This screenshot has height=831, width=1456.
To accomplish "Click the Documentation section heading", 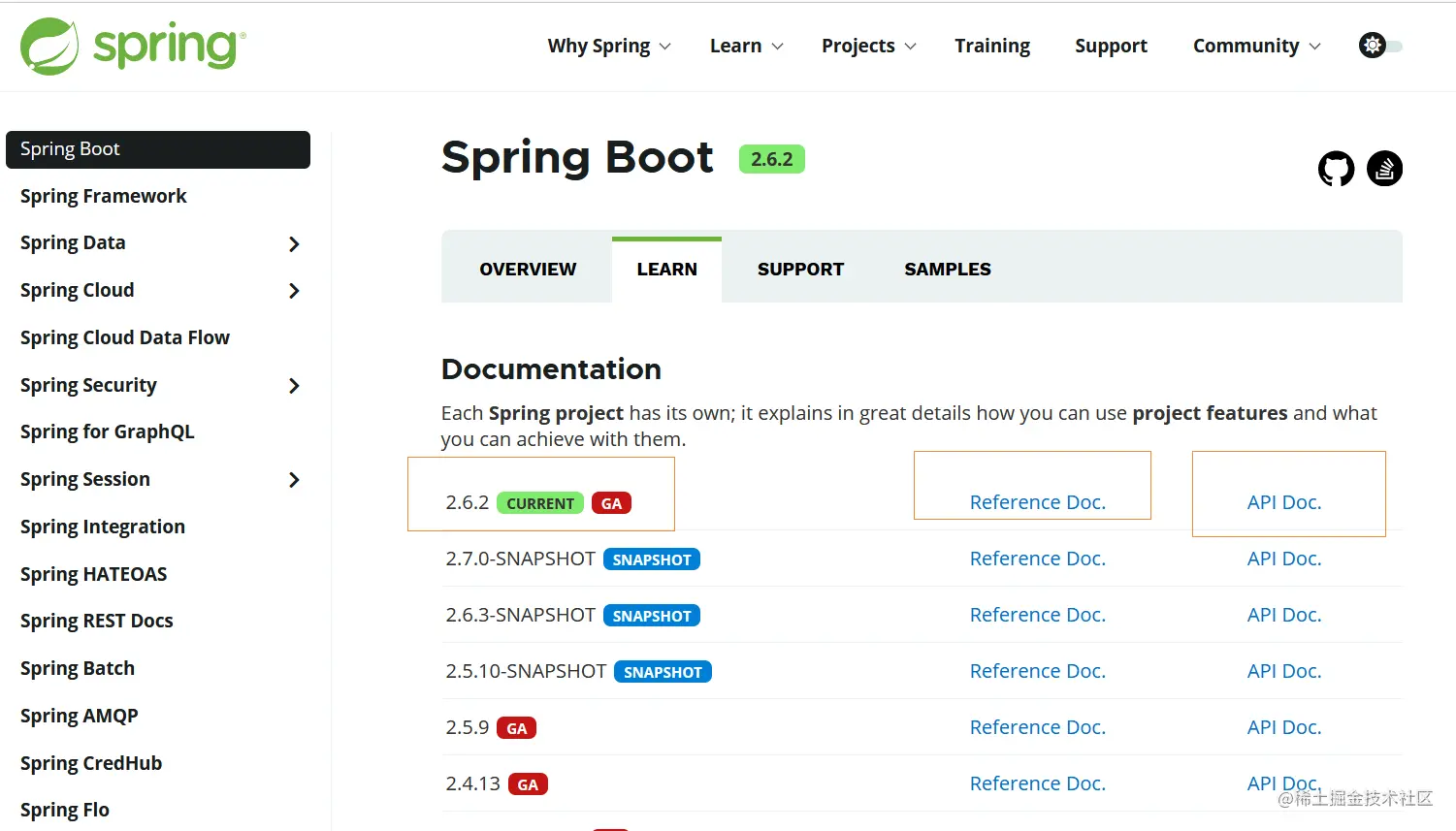I will (x=551, y=369).
